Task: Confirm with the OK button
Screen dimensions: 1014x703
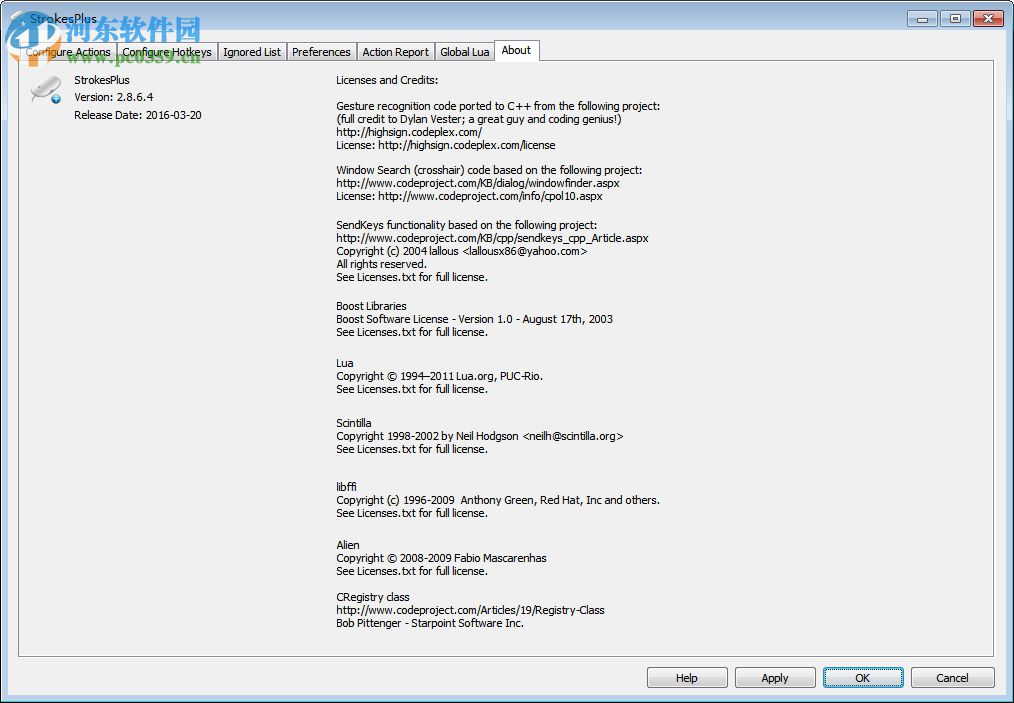Action: point(862,677)
